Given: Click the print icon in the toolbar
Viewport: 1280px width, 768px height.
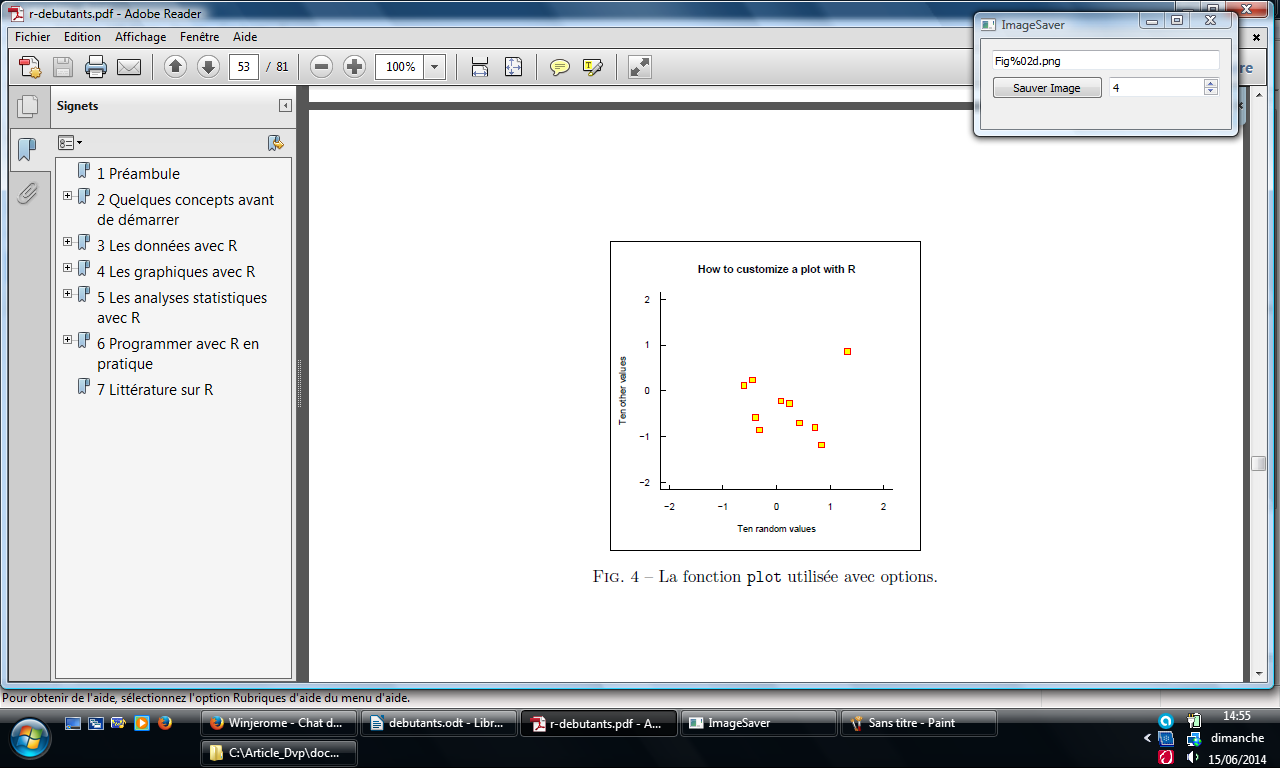Looking at the screenshot, I should click(x=96, y=67).
